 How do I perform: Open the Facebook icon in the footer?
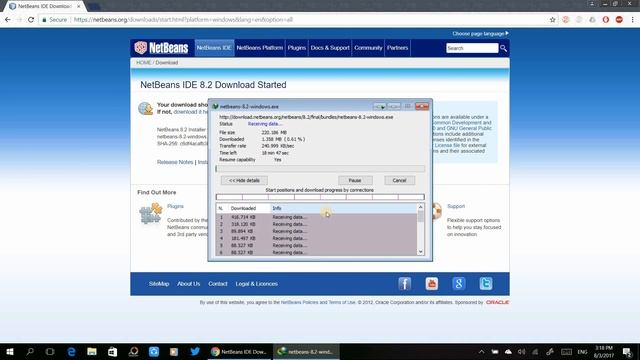[x=404, y=284]
